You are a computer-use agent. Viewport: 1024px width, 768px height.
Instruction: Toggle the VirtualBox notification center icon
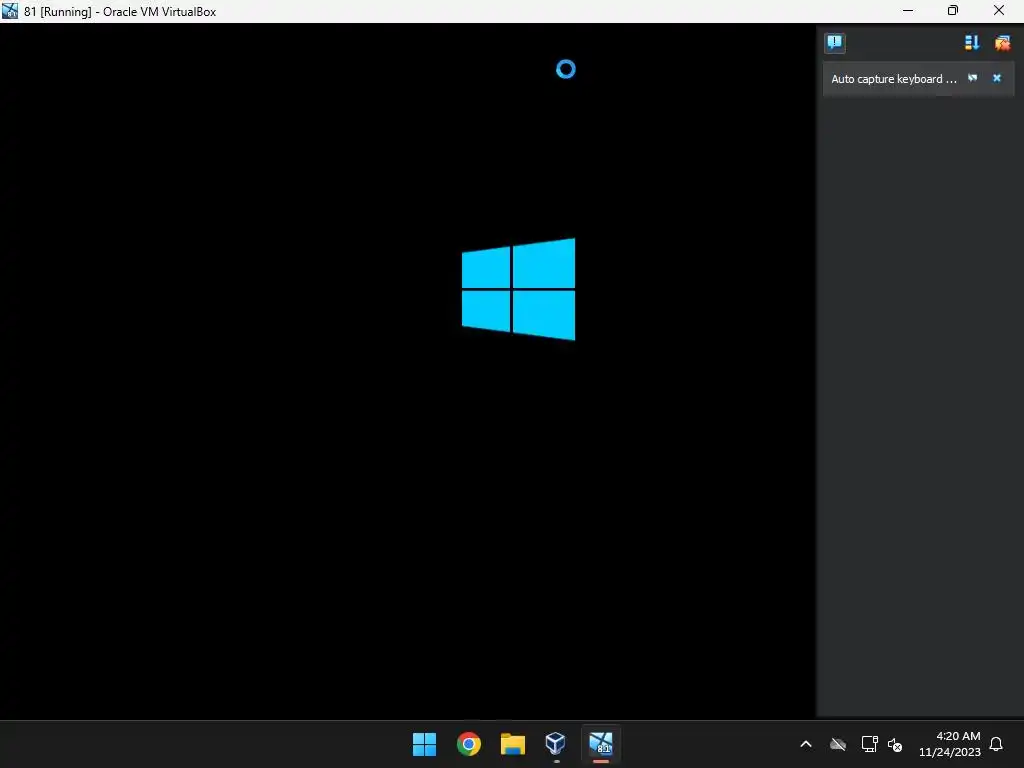pyautogui.click(x=835, y=43)
